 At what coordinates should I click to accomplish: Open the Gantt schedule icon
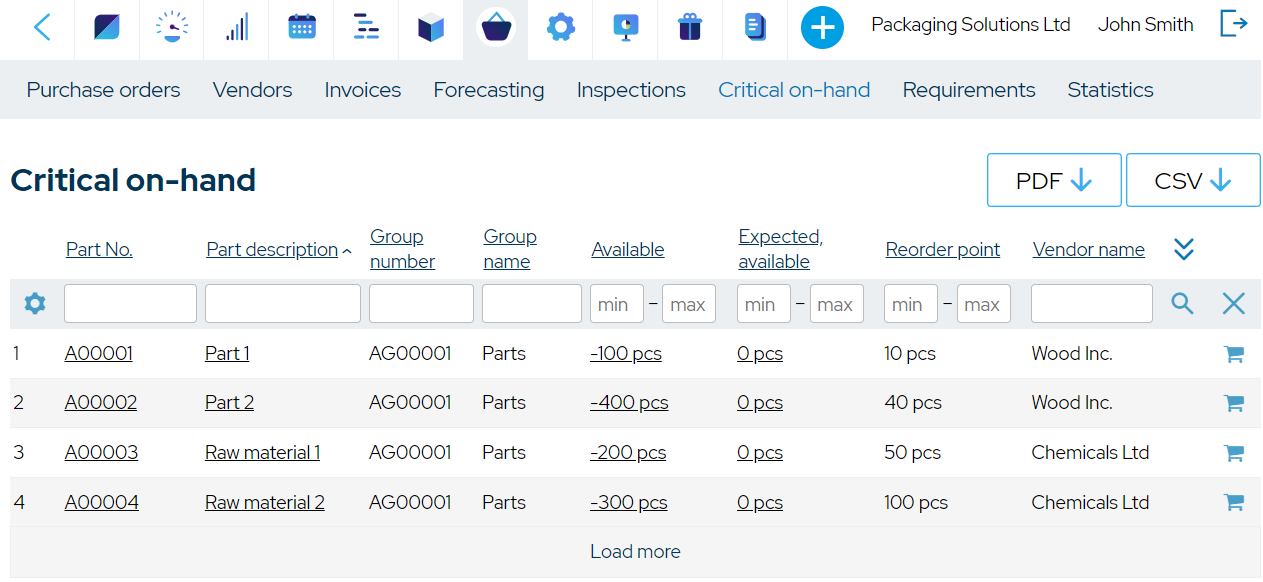click(365, 28)
